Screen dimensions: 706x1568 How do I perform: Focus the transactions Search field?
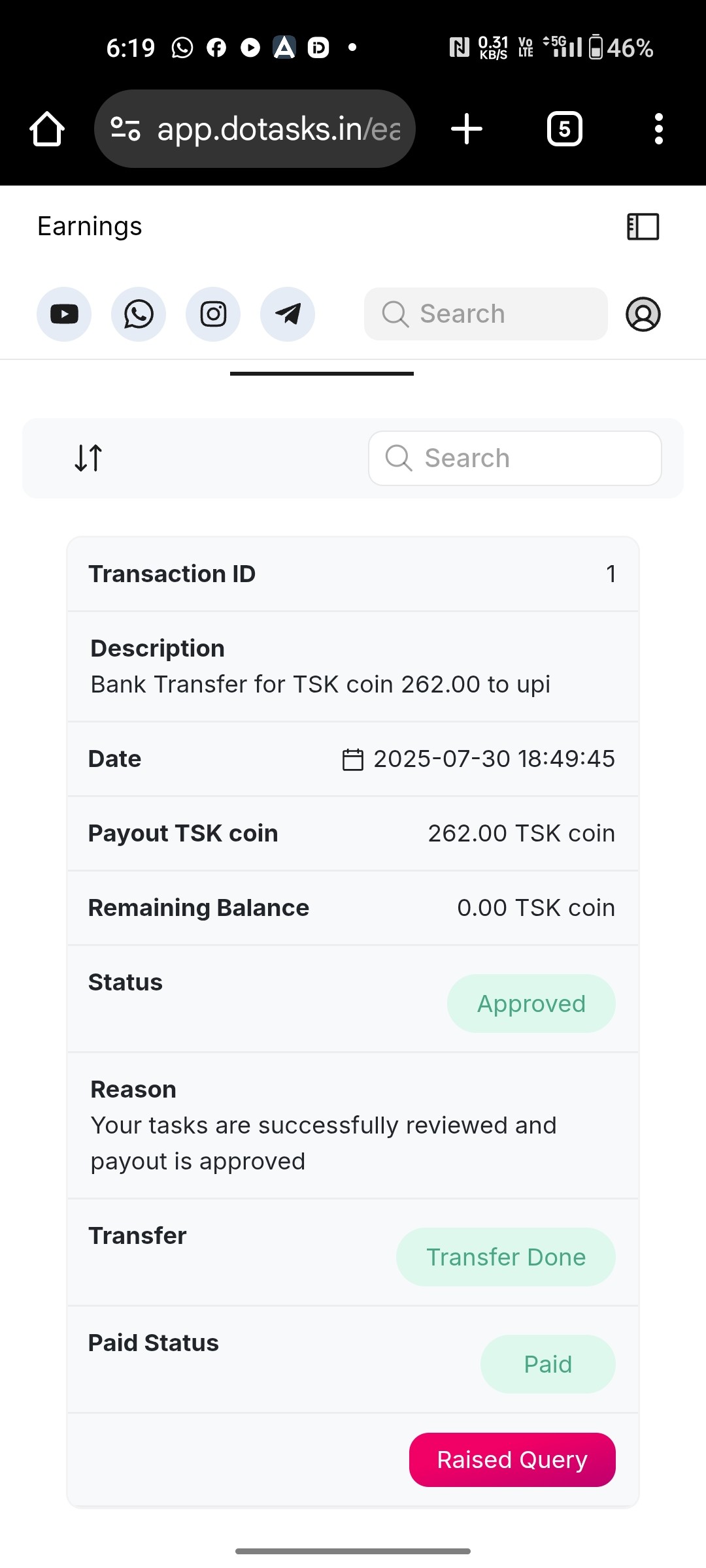pyautogui.click(x=515, y=458)
